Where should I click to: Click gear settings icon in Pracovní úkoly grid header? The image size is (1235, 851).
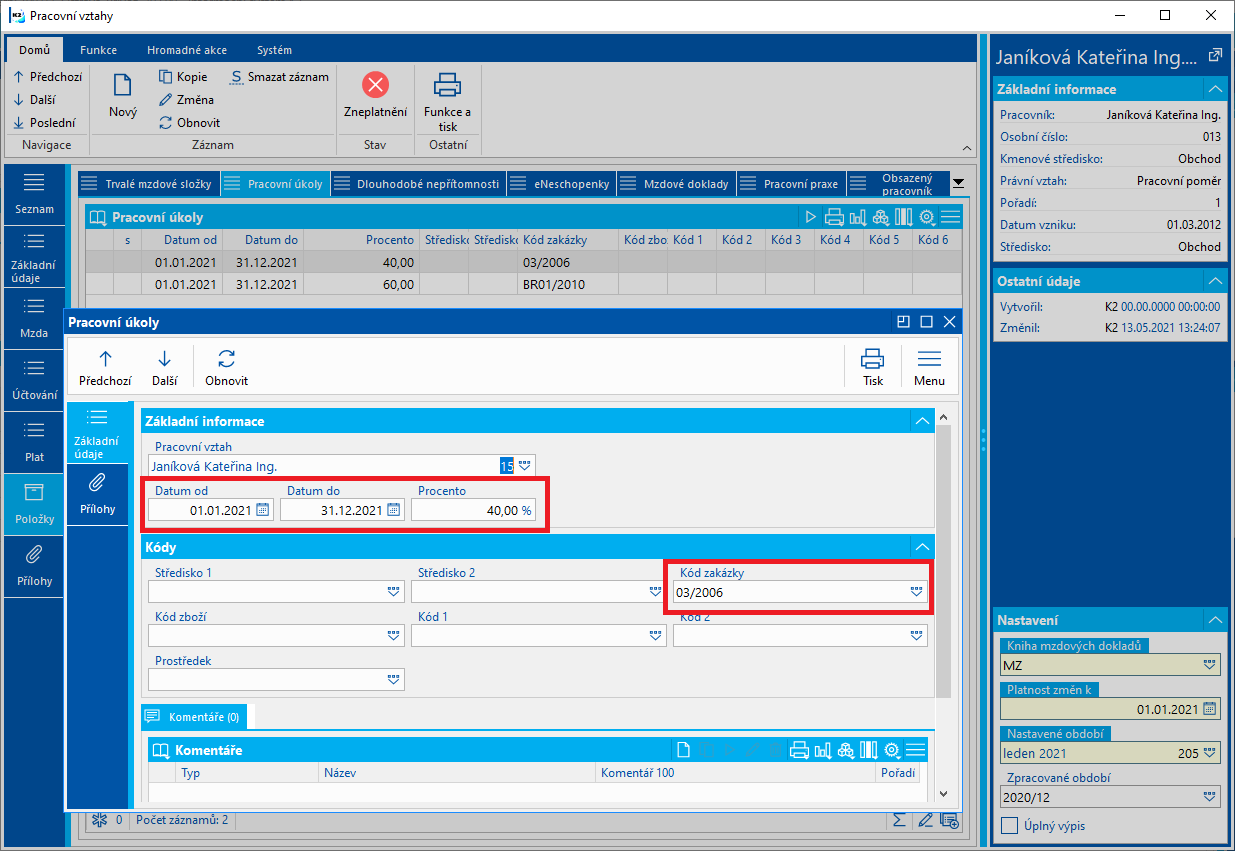tap(926, 217)
